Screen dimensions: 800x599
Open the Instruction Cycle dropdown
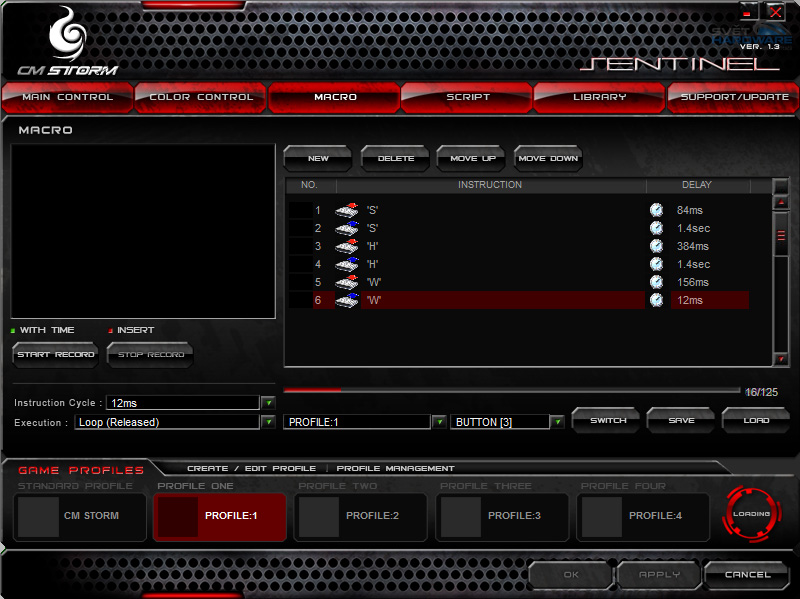[x=267, y=403]
